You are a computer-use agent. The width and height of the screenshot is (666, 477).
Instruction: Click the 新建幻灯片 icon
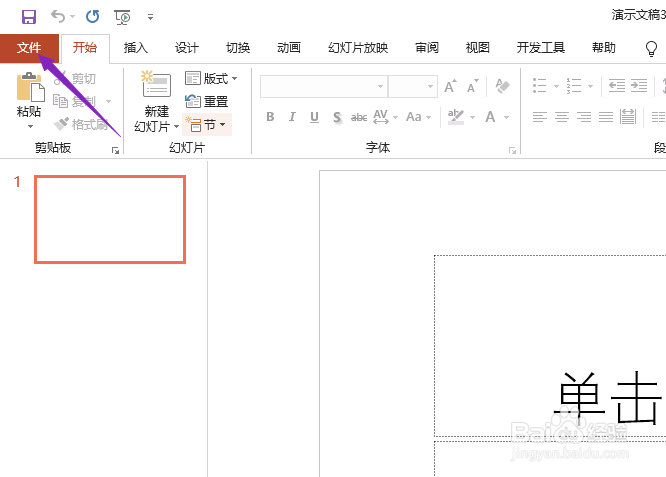coord(157,84)
